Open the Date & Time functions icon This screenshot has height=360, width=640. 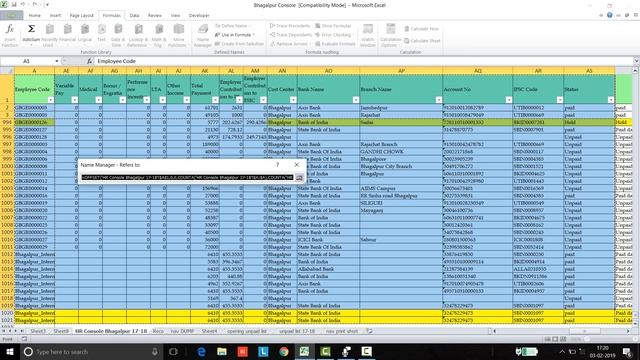tap(118, 29)
